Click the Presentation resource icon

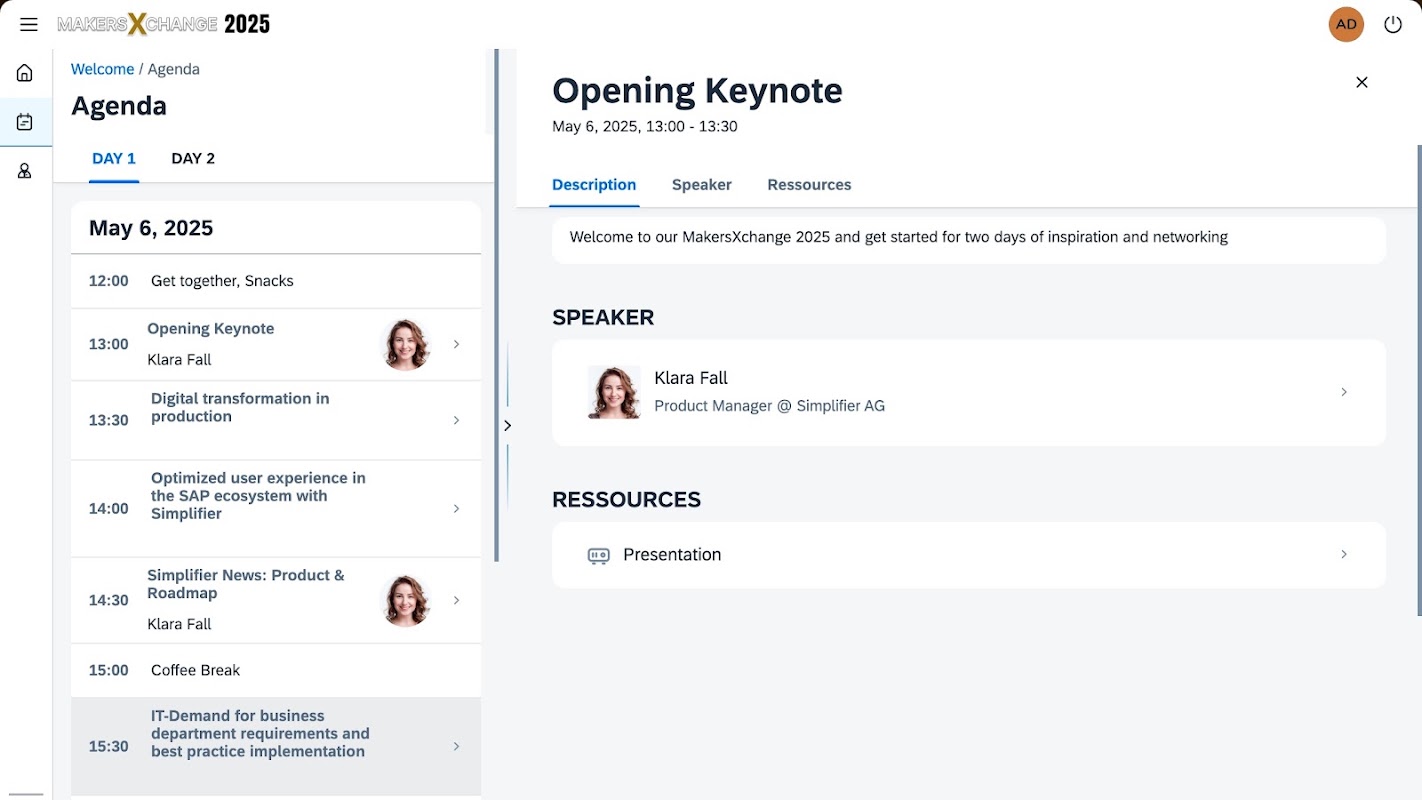598,555
